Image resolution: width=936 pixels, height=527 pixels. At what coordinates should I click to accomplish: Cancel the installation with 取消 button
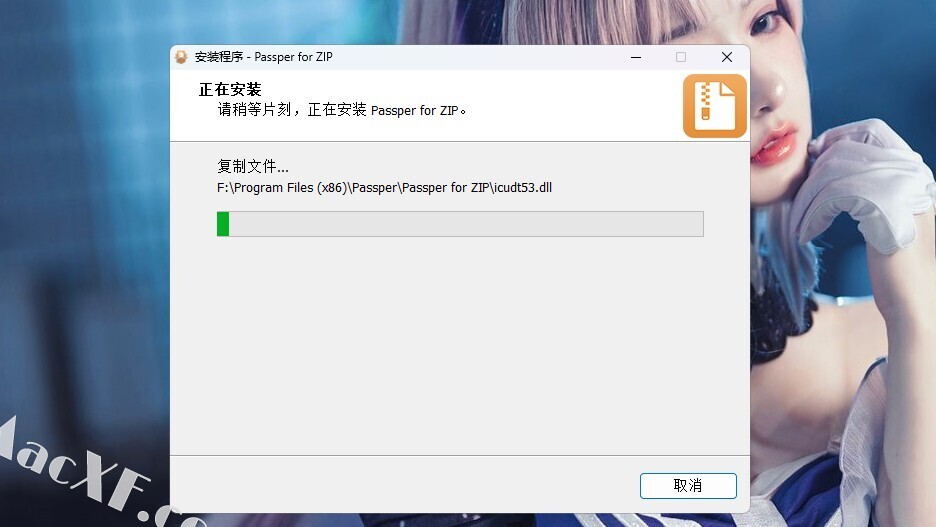coord(688,486)
